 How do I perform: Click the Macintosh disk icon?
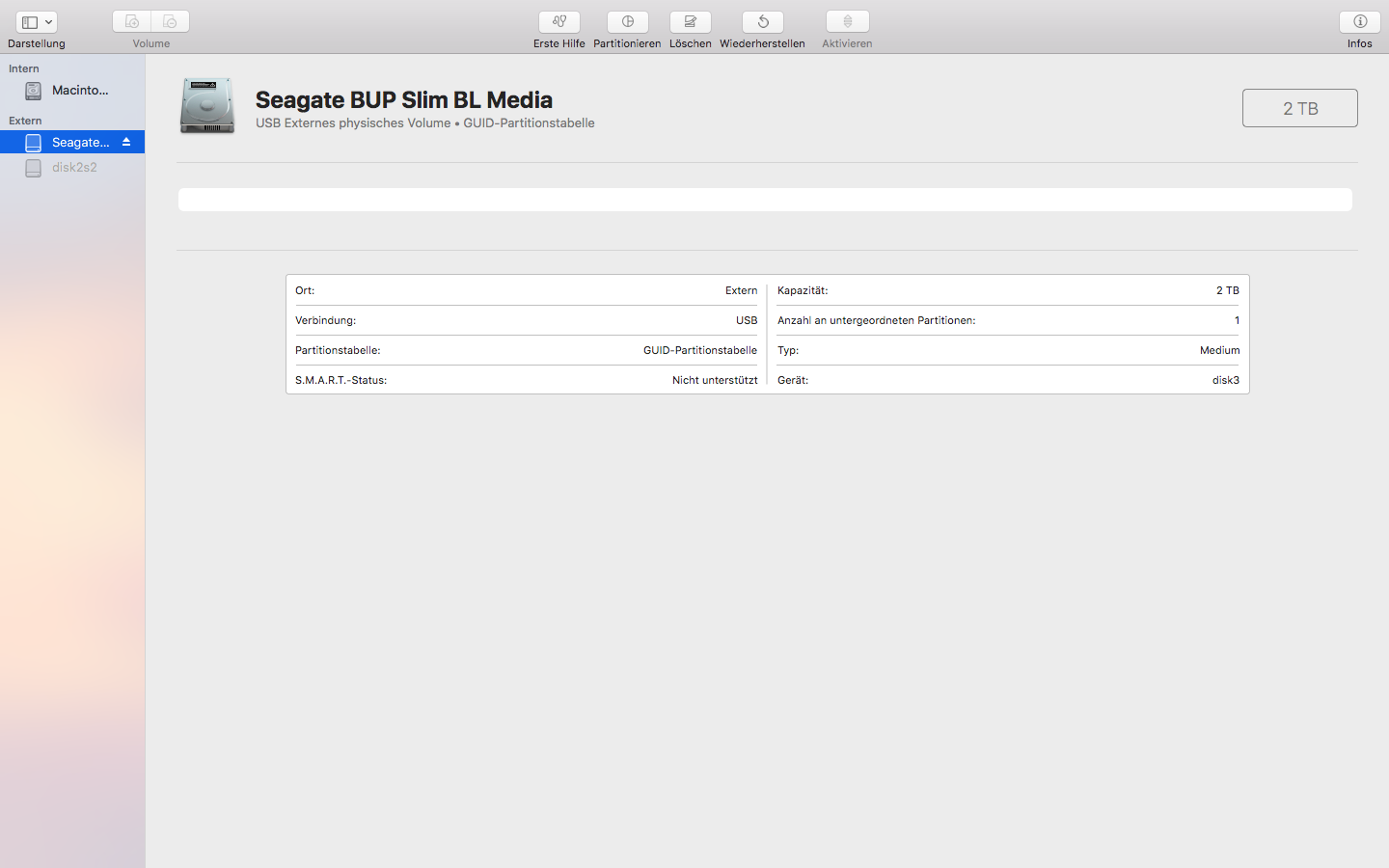pos(33,91)
